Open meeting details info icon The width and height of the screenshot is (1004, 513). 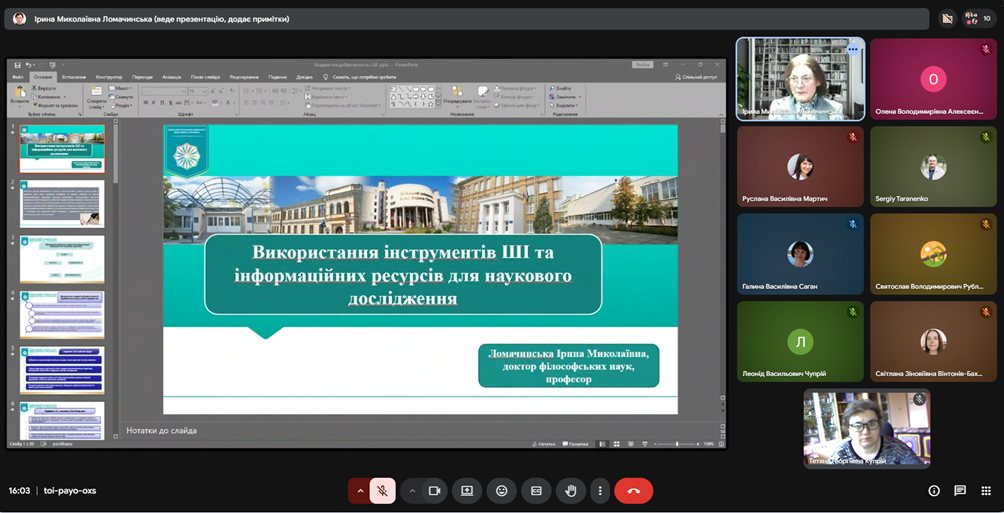click(x=934, y=491)
